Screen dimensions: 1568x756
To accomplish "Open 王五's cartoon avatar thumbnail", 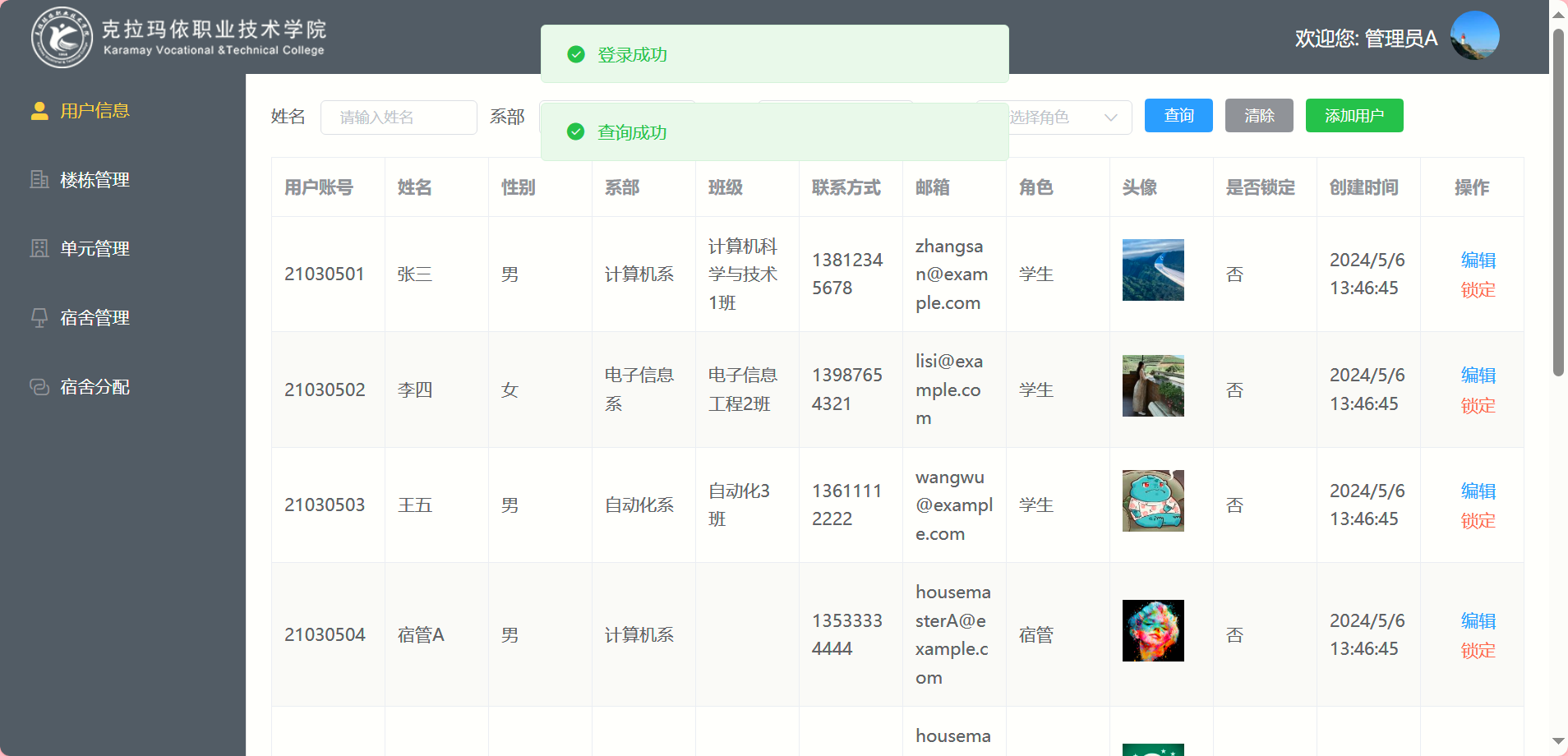I will click(1153, 500).
